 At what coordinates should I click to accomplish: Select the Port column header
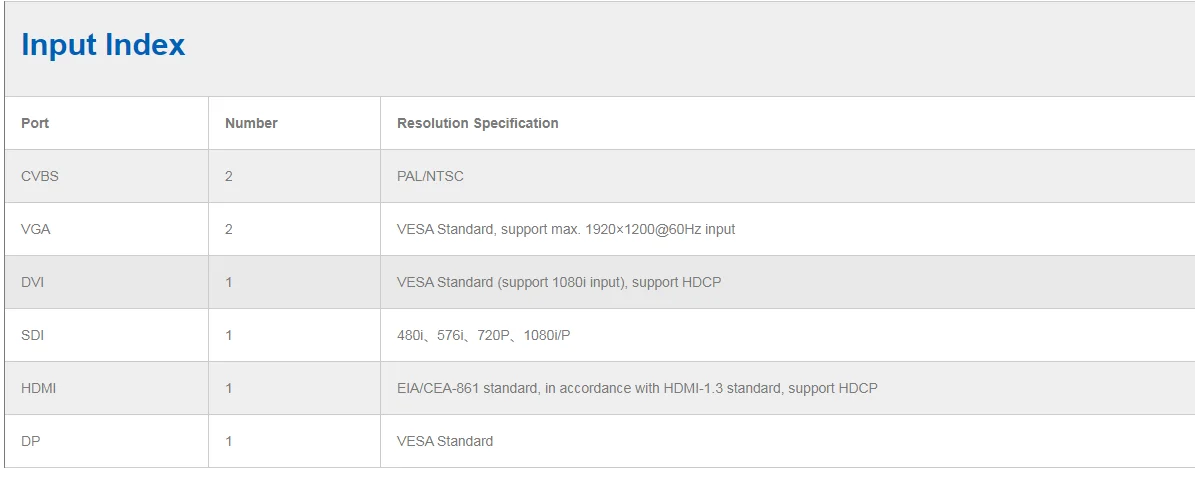tap(35, 123)
